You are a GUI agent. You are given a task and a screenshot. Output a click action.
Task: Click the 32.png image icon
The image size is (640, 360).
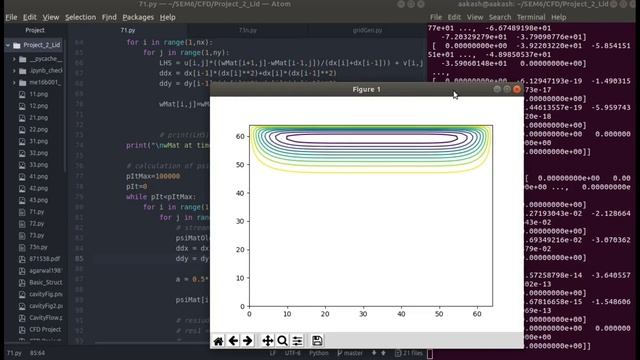pos(22,153)
